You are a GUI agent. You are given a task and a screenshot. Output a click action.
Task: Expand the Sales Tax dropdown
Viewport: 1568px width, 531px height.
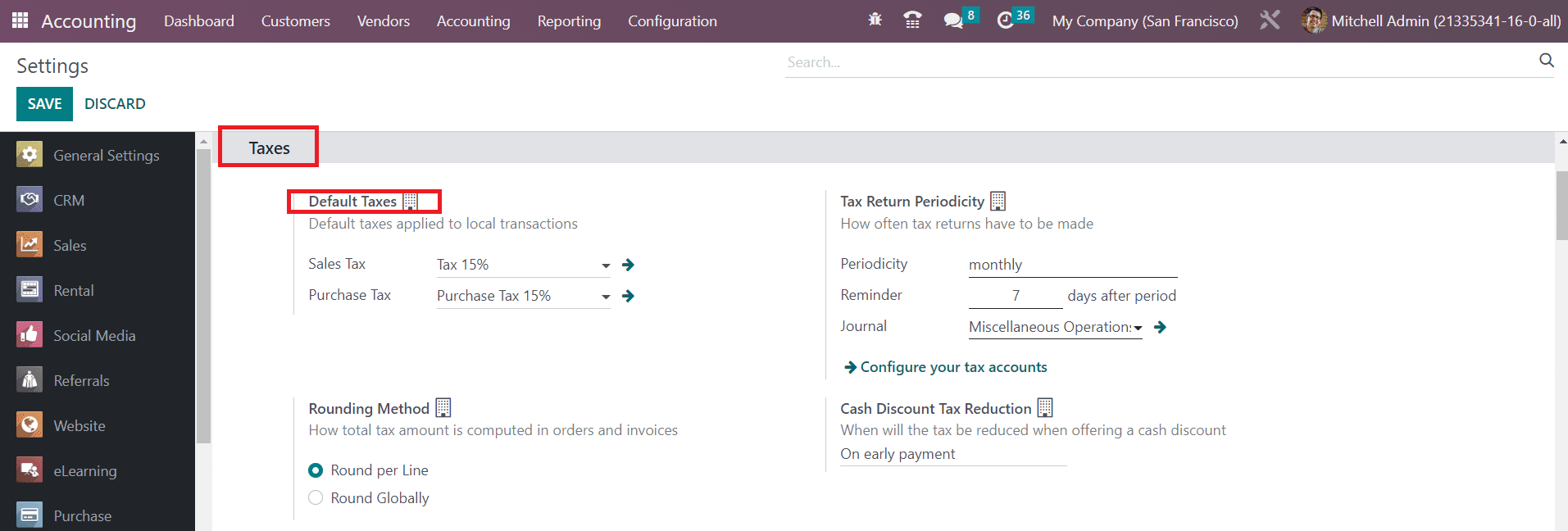[605, 265]
